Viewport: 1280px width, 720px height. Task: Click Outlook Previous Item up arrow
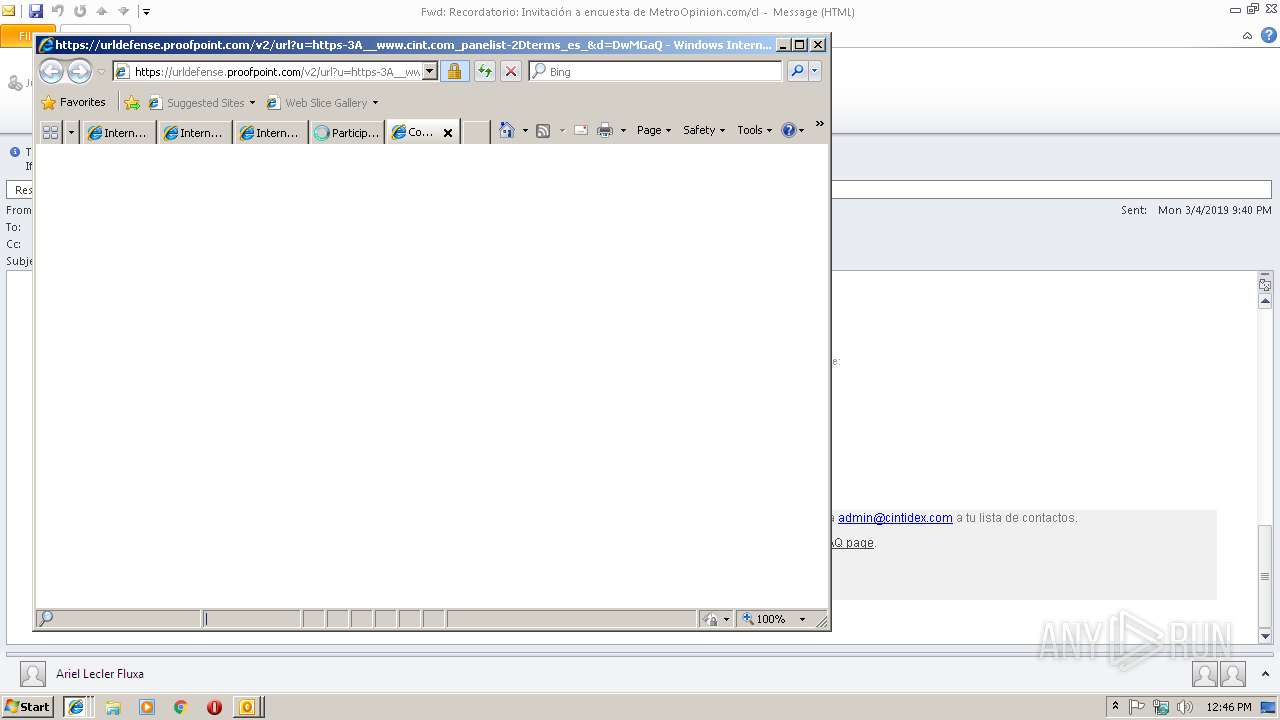click(x=102, y=11)
